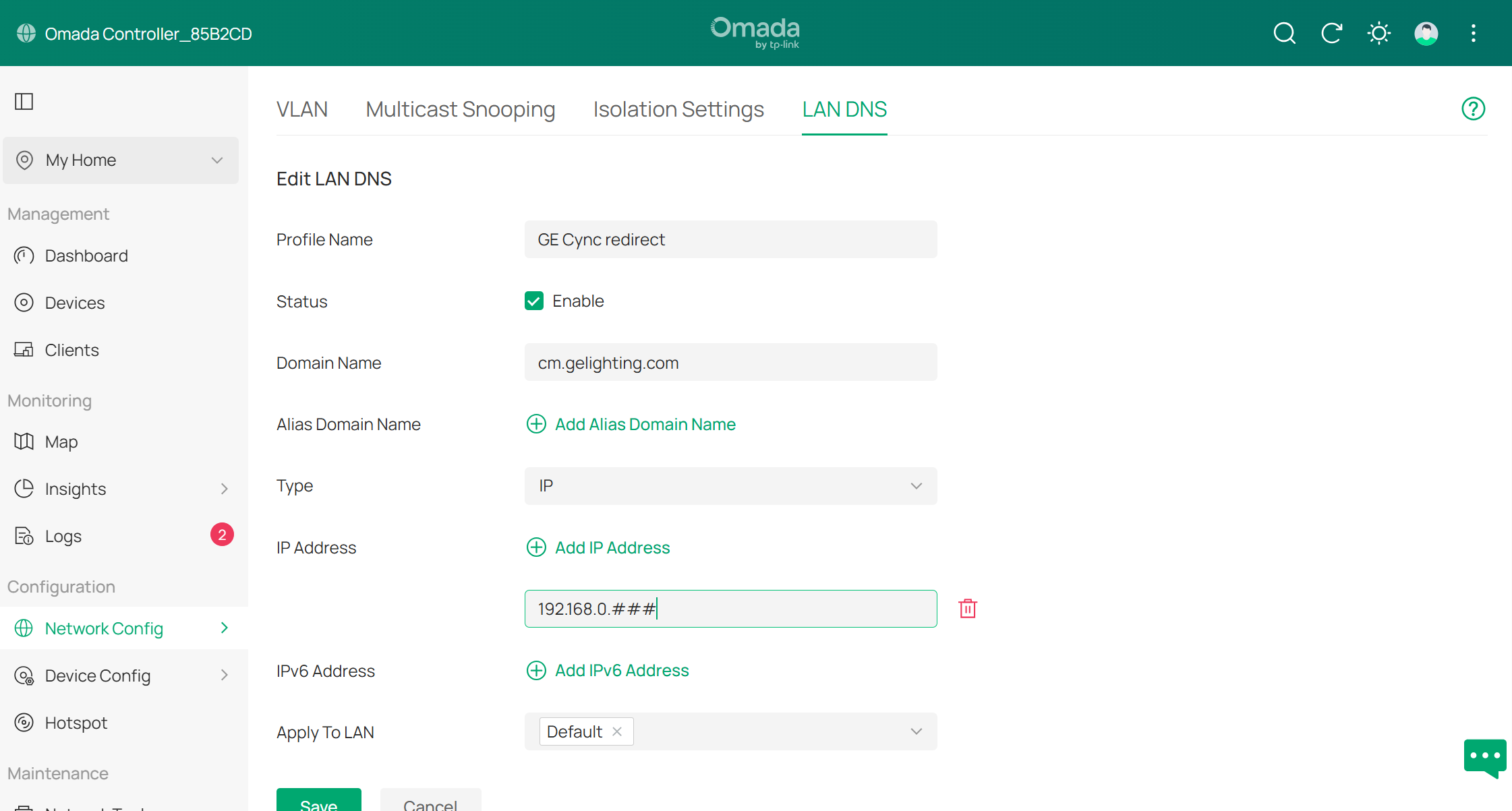Remove the Default LAN tag
Screen dimensions: 1512x811
(x=617, y=731)
